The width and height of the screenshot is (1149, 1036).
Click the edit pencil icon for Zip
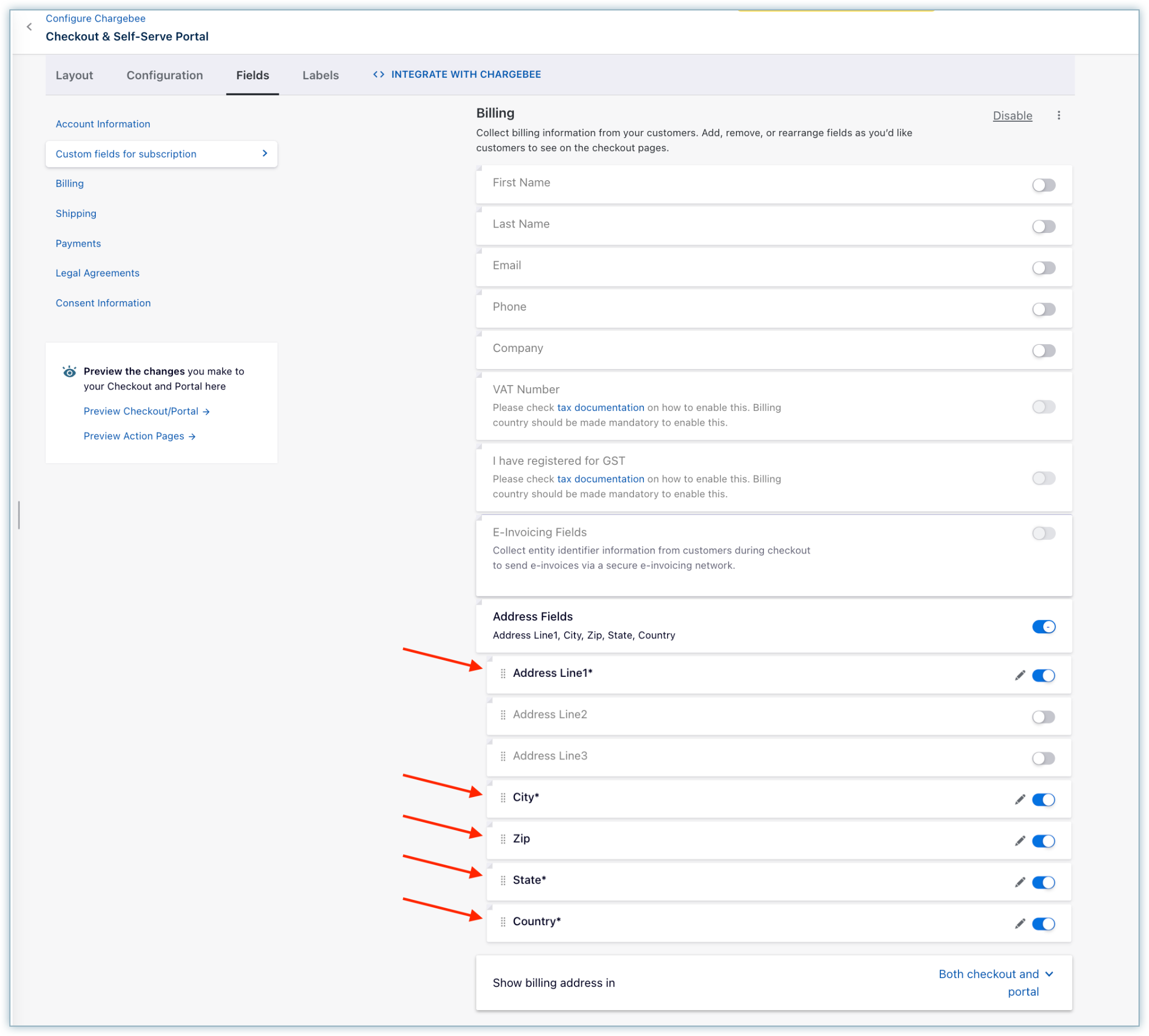(1019, 842)
